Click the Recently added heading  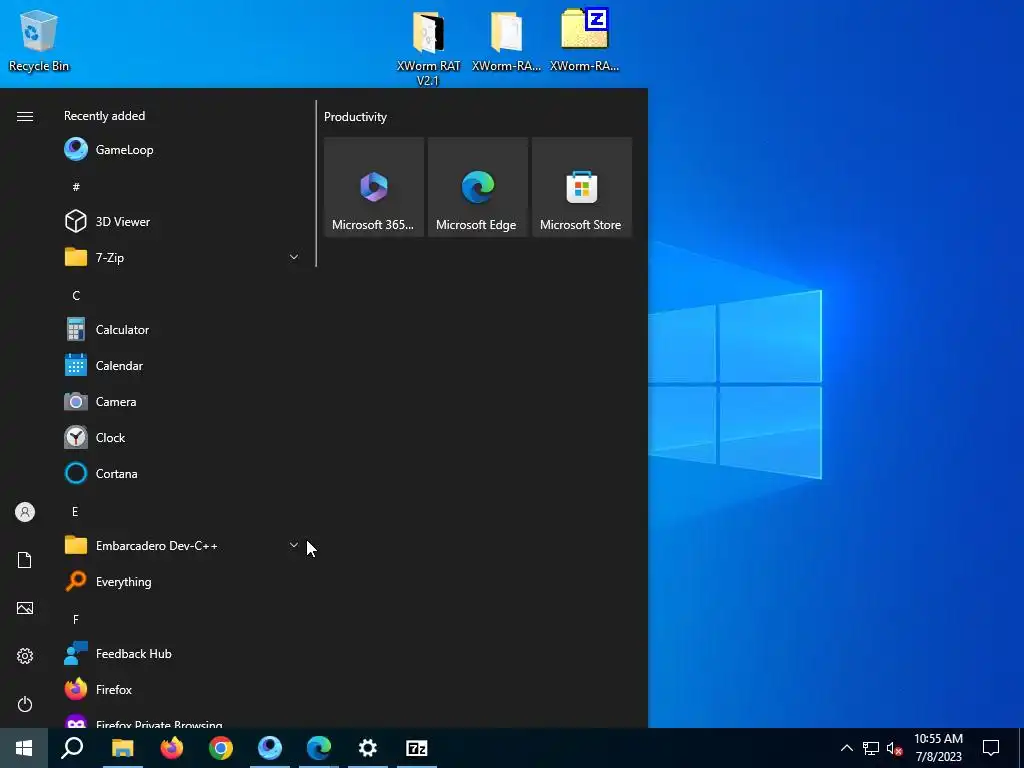(x=104, y=116)
